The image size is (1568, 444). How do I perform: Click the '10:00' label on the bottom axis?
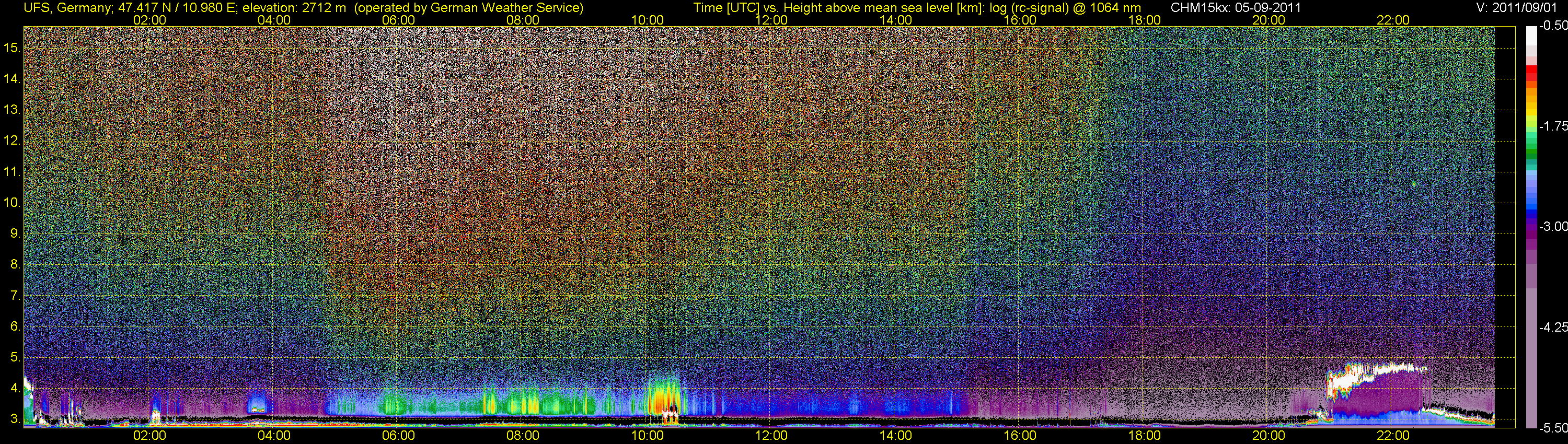(x=647, y=436)
